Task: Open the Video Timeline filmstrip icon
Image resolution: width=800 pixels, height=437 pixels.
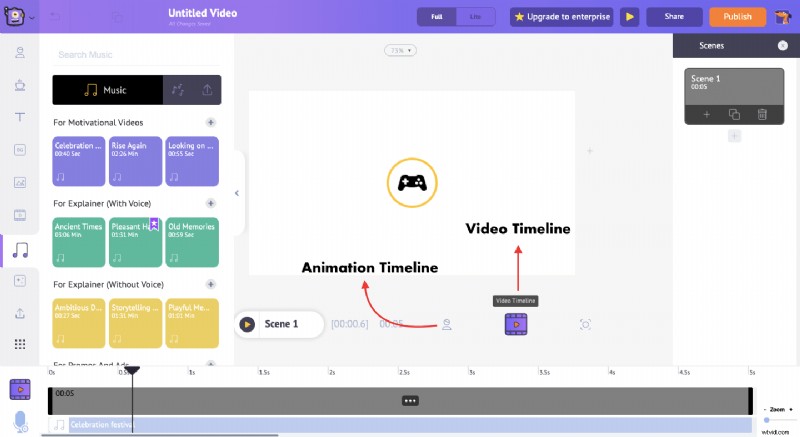Action: [516, 324]
